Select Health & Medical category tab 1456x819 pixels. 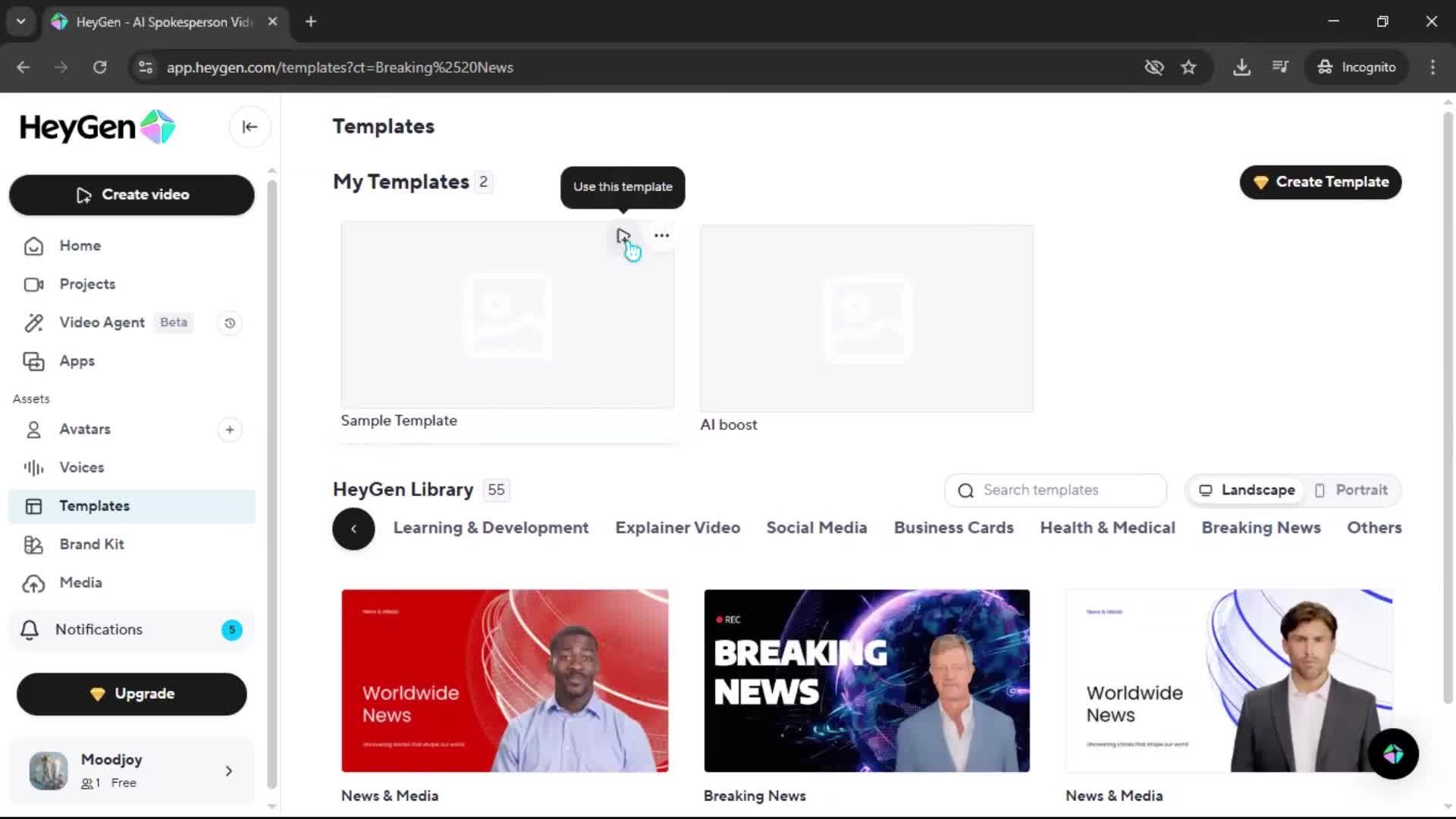coord(1107,528)
